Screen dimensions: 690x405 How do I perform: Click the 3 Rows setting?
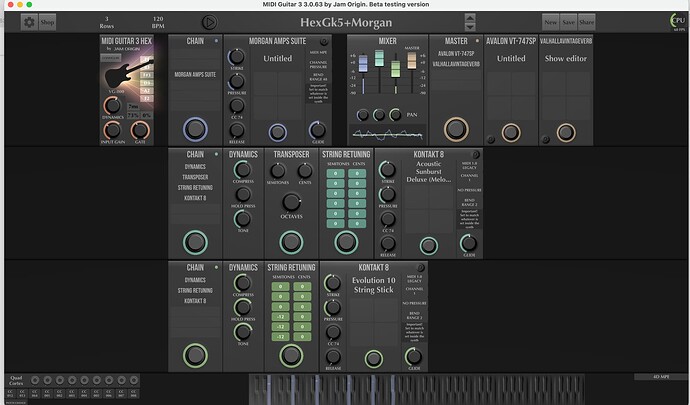click(x=106, y=22)
